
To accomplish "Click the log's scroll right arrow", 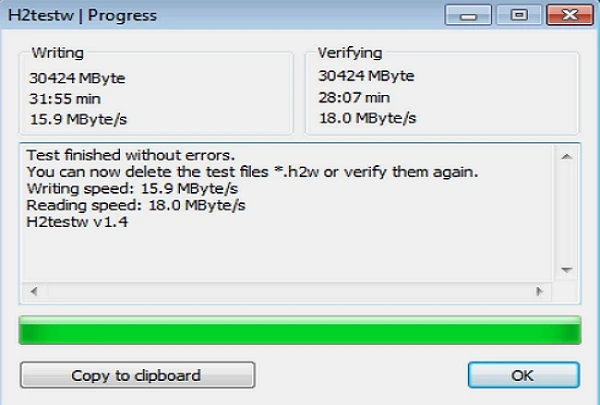I will tap(540, 292).
